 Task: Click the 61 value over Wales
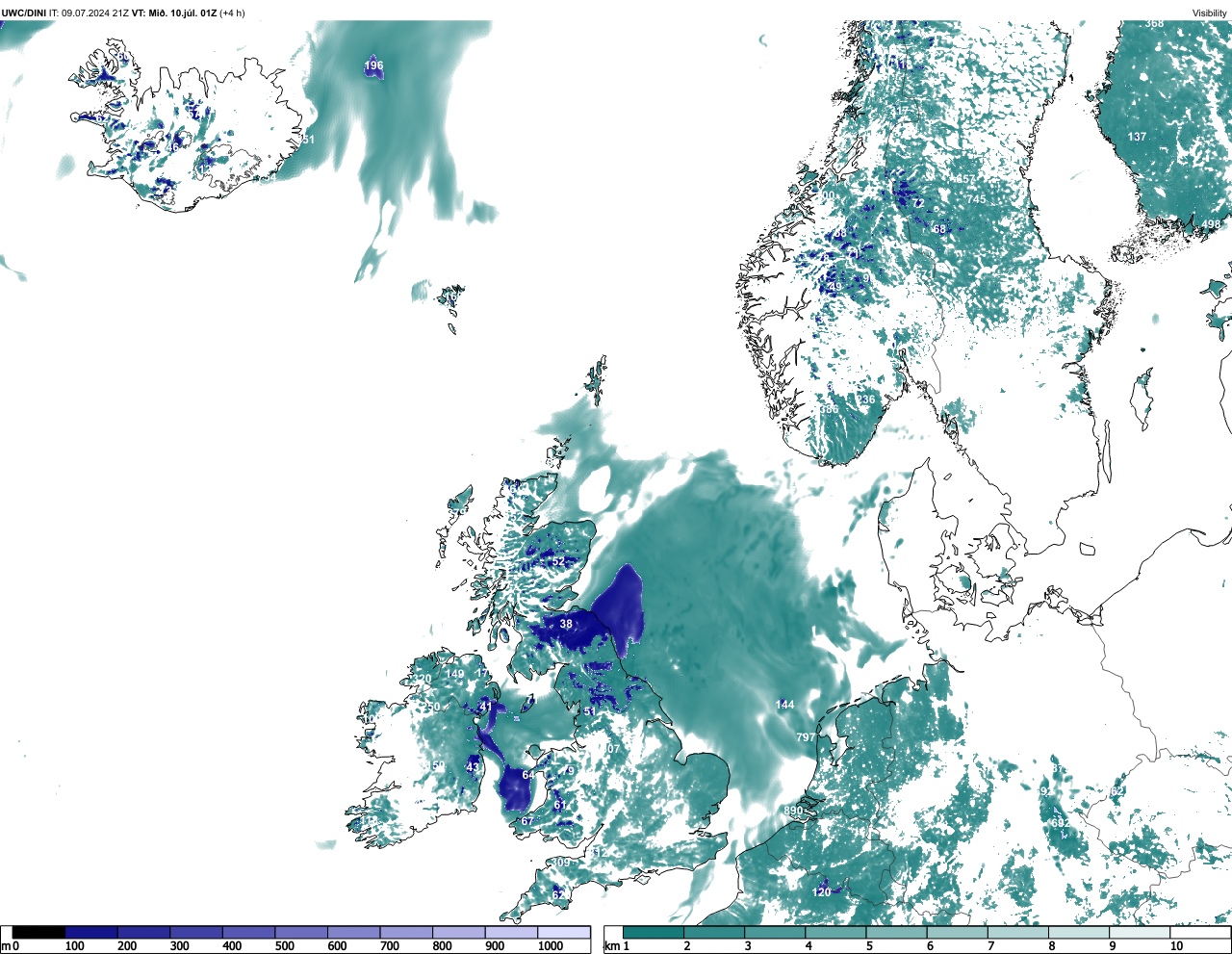560,805
